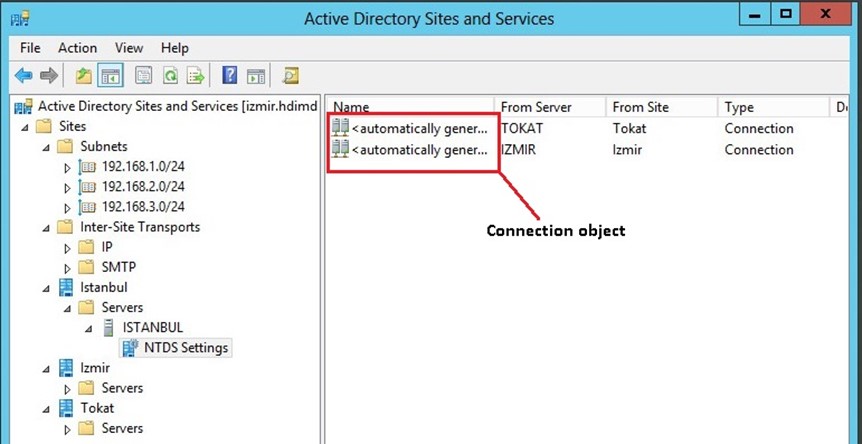Sort by the From Site column
Viewport: 862px width, 444px height.
pos(661,107)
